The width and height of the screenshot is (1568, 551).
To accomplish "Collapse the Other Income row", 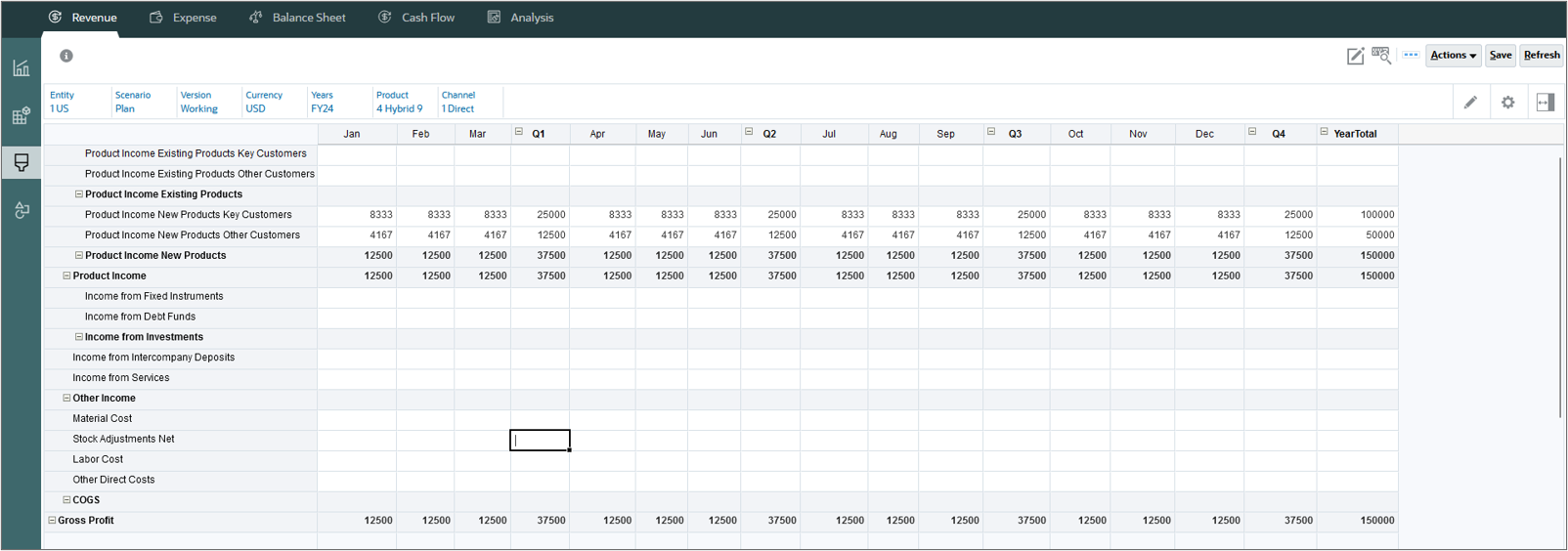I will tap(66, 398).
